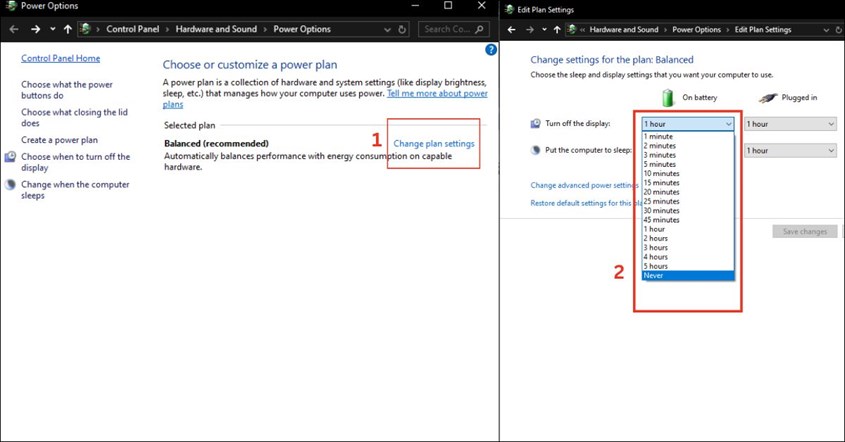Image resolution: width=845 pixels, height=442 pixels.
Task: Click Hardware and Sound breadcrumb in Power Options window
Action: [x=216, y=29]
